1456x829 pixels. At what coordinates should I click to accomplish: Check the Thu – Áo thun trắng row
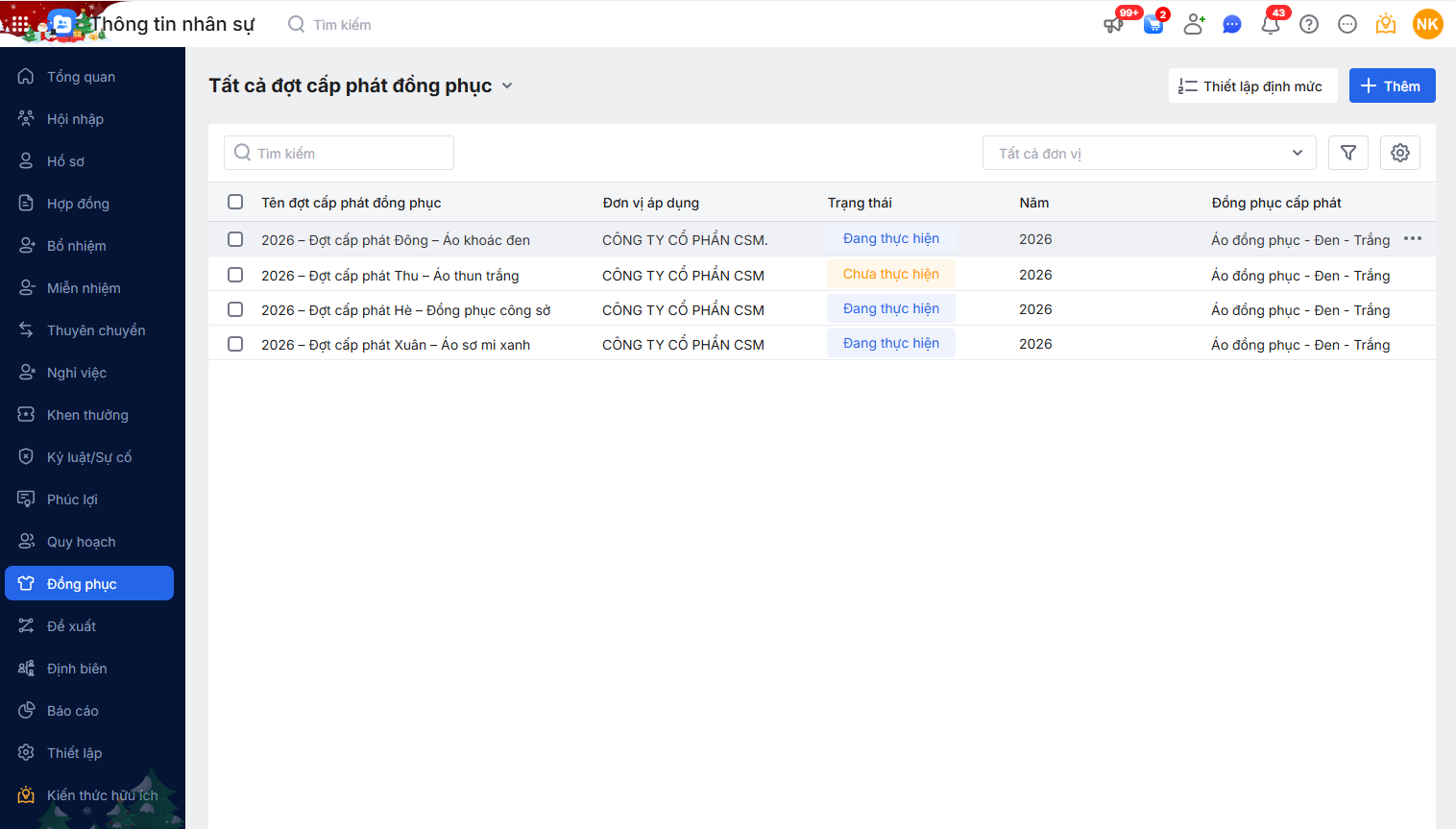click(235, 275)
